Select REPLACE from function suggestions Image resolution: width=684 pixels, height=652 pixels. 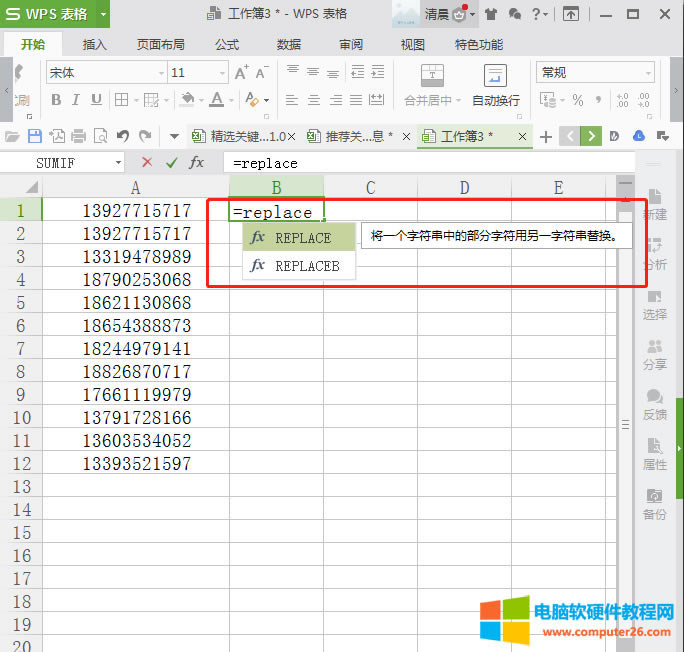point(301,238)
